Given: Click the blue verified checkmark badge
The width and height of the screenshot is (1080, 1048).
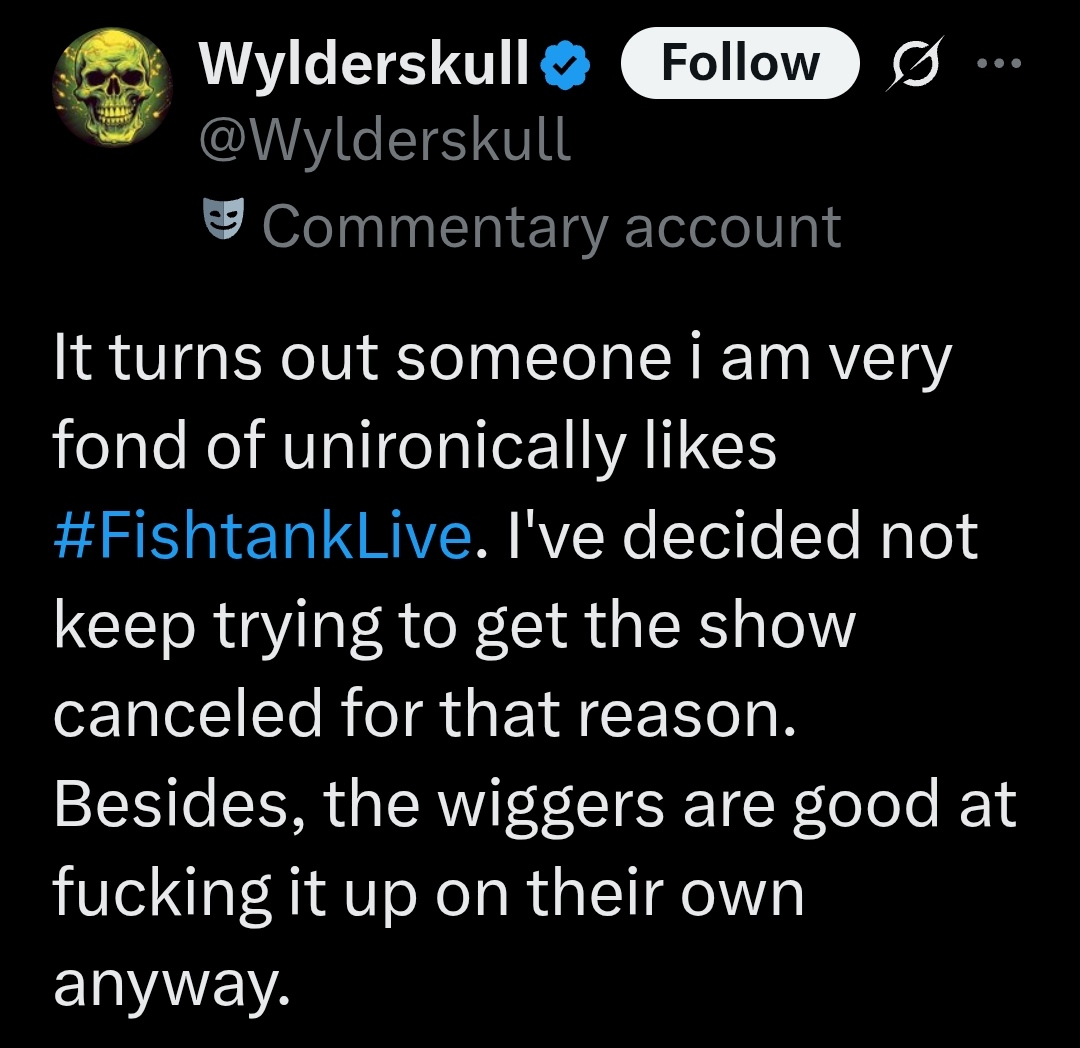Looking at the screenshot, I should pyautogui.click(x=565, y=64).
